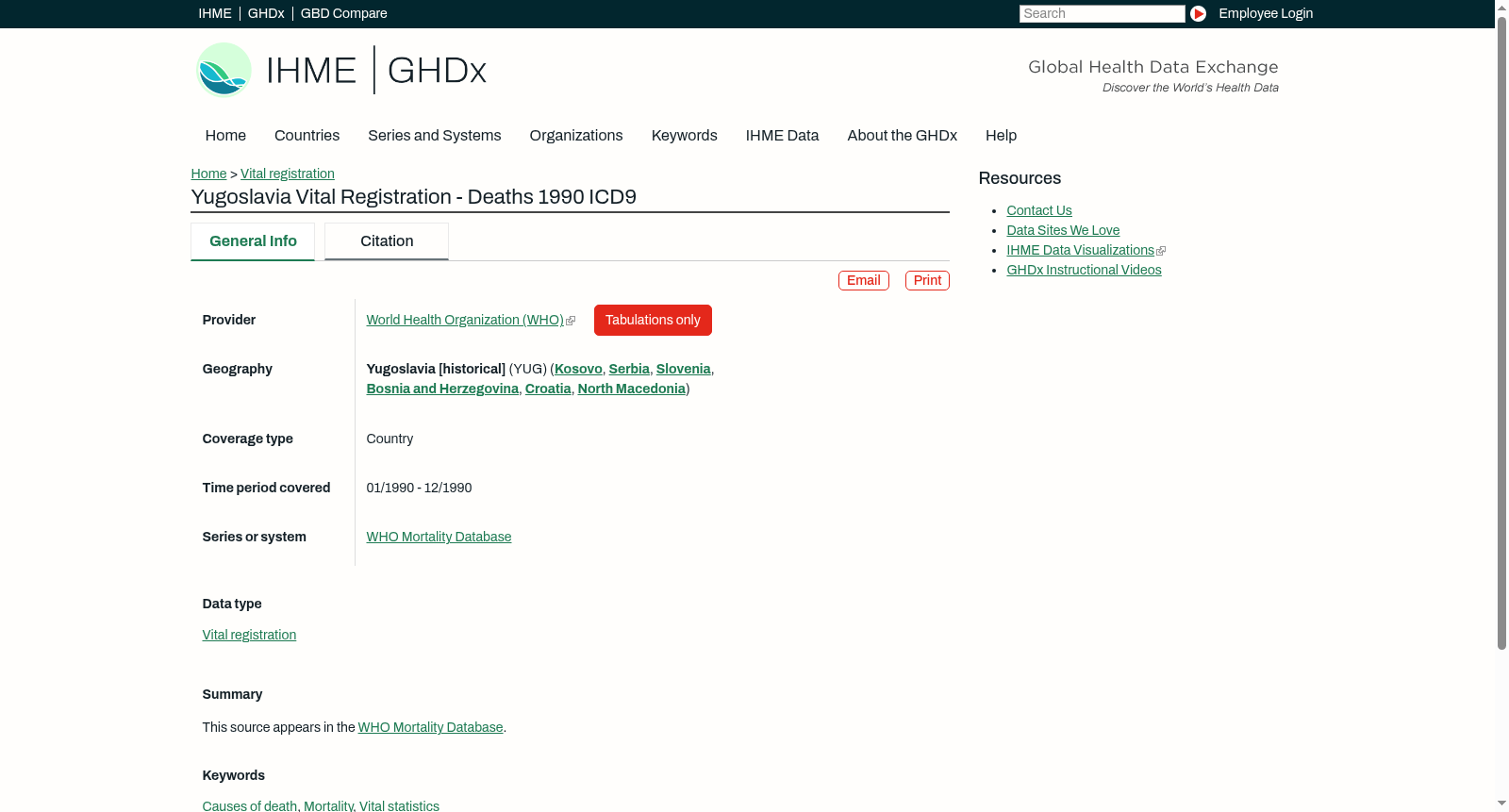Image resolution: width=1509 pixels, height=812 pixels.
Task: Switch to the Citation tab
Action: (x=387, y=241)
